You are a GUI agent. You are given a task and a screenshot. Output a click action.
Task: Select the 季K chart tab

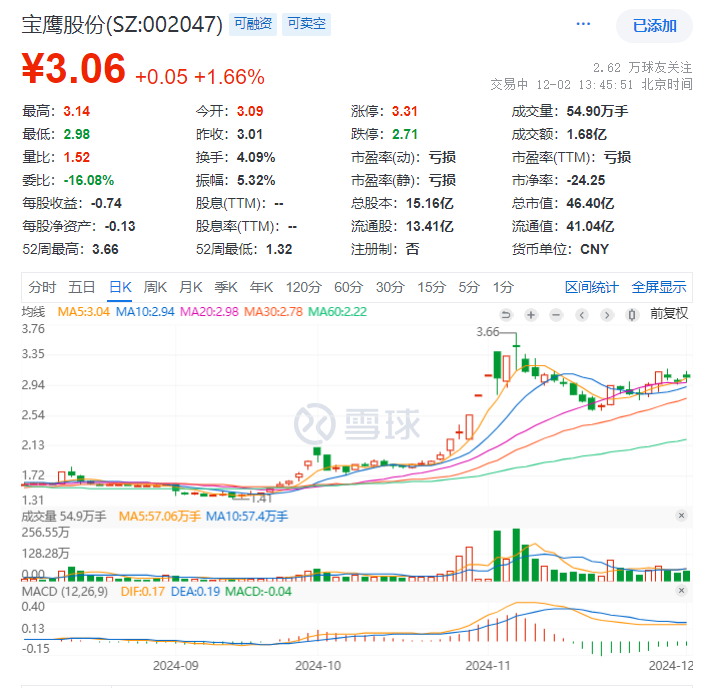tap(226, 287)
